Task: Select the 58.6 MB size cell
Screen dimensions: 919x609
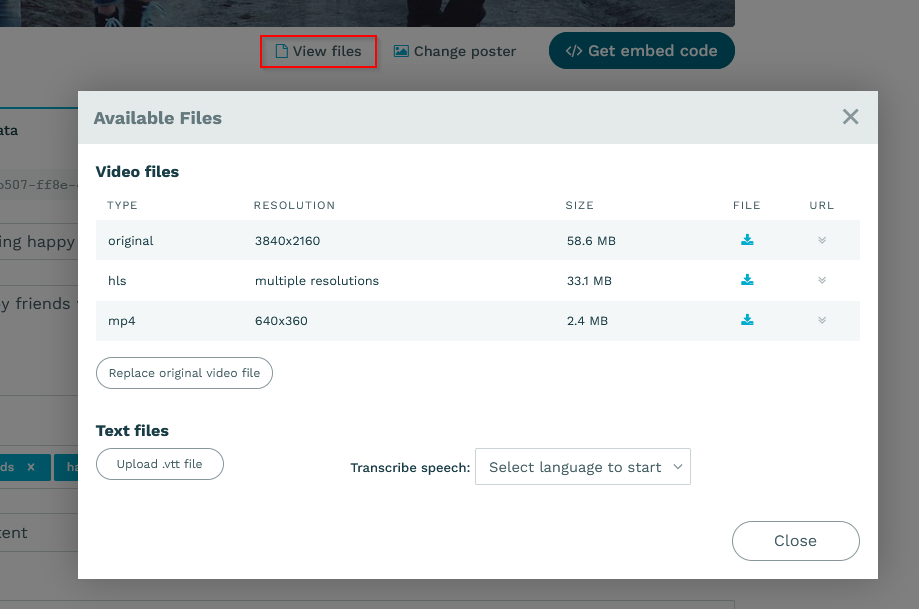Action: [591, 241]
